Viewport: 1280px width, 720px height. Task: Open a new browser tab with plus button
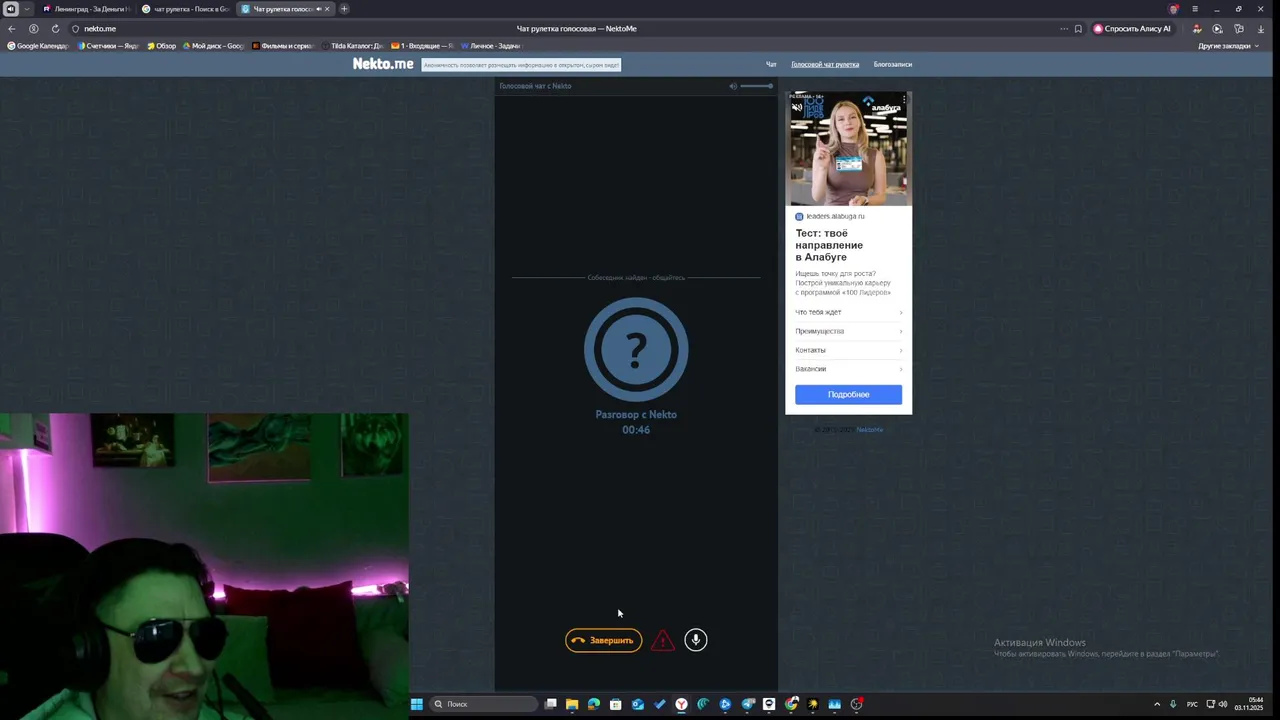[344, 9]
